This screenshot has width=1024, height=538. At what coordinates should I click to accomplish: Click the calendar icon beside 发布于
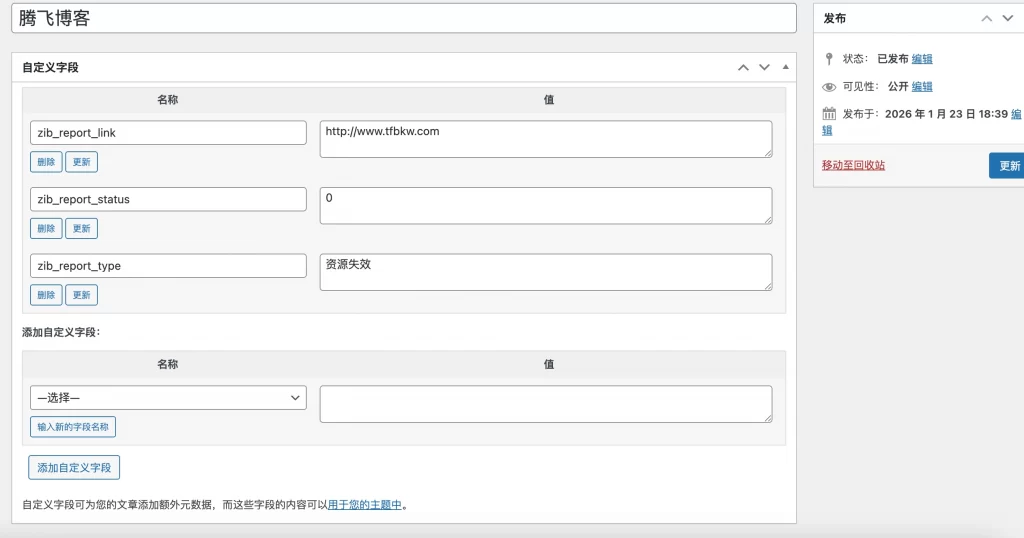coord(829,114)
